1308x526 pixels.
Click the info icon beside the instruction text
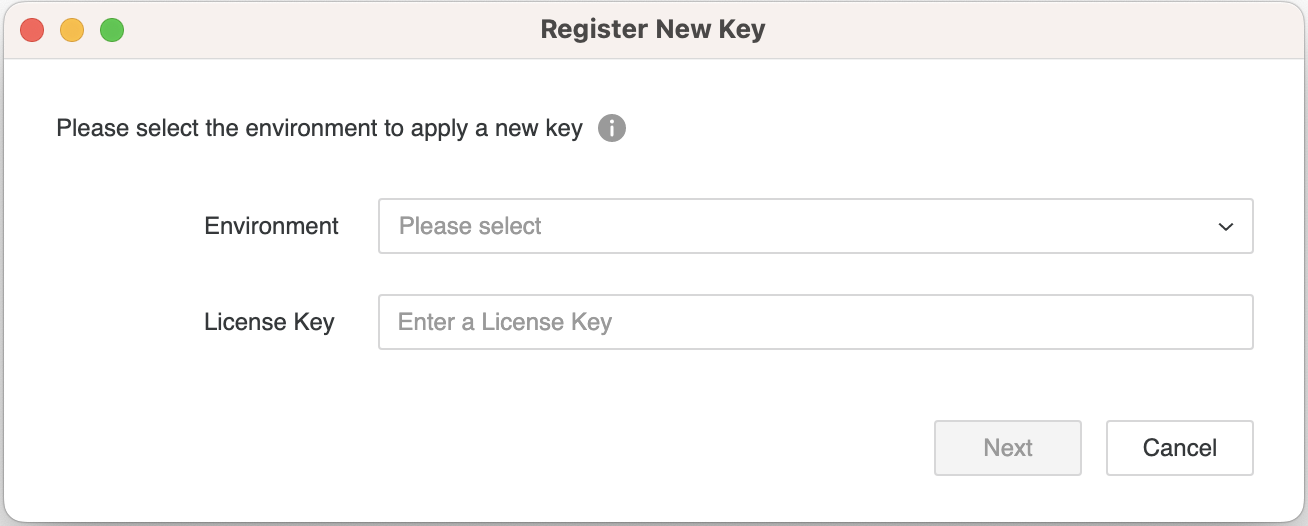(x=612, y=129)
